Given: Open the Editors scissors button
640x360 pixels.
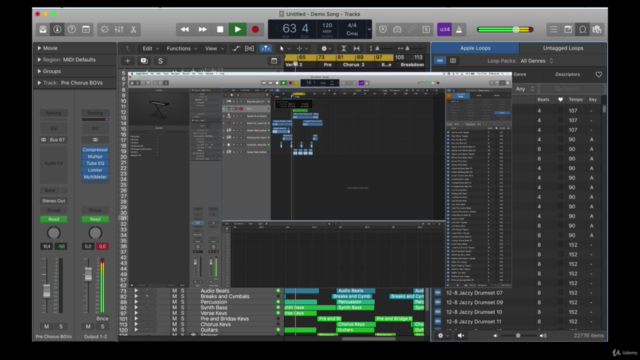Looking at the screenshot, I should pyautogui.click(x=133, y=29).
